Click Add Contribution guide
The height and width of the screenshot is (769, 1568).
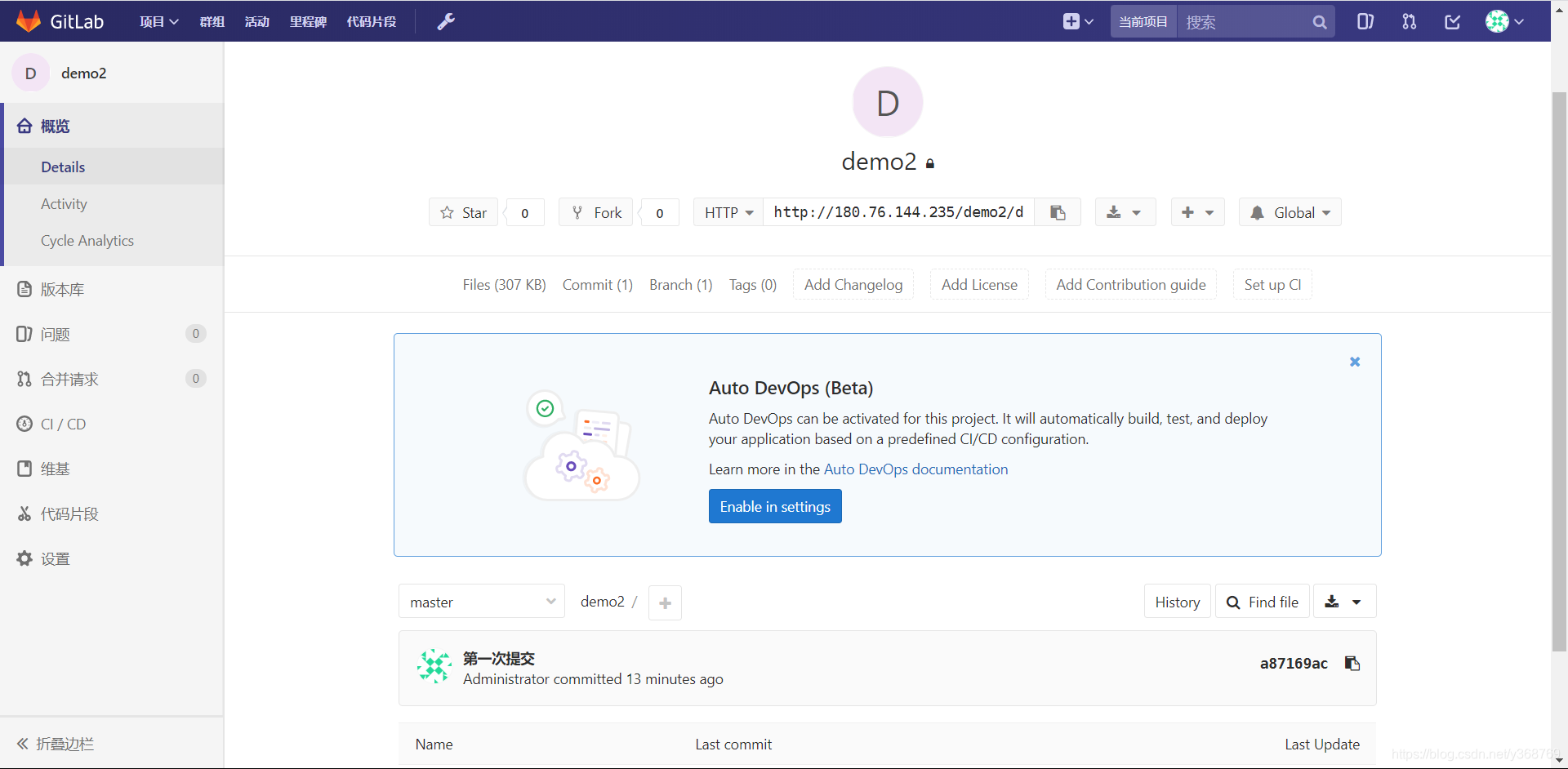tap(1131, 284)
